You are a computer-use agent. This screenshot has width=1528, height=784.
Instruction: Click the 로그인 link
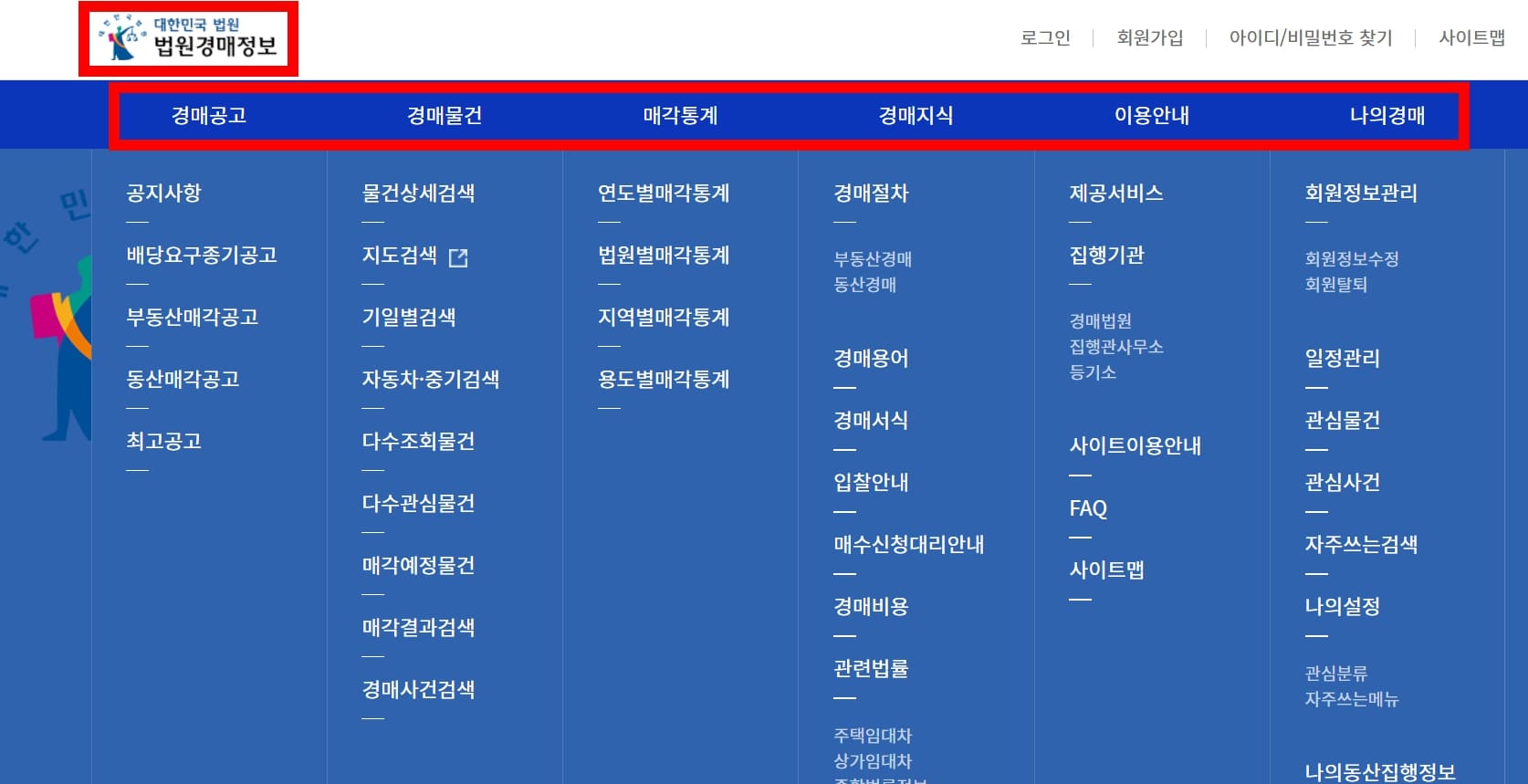click(x=1045, y=37)
